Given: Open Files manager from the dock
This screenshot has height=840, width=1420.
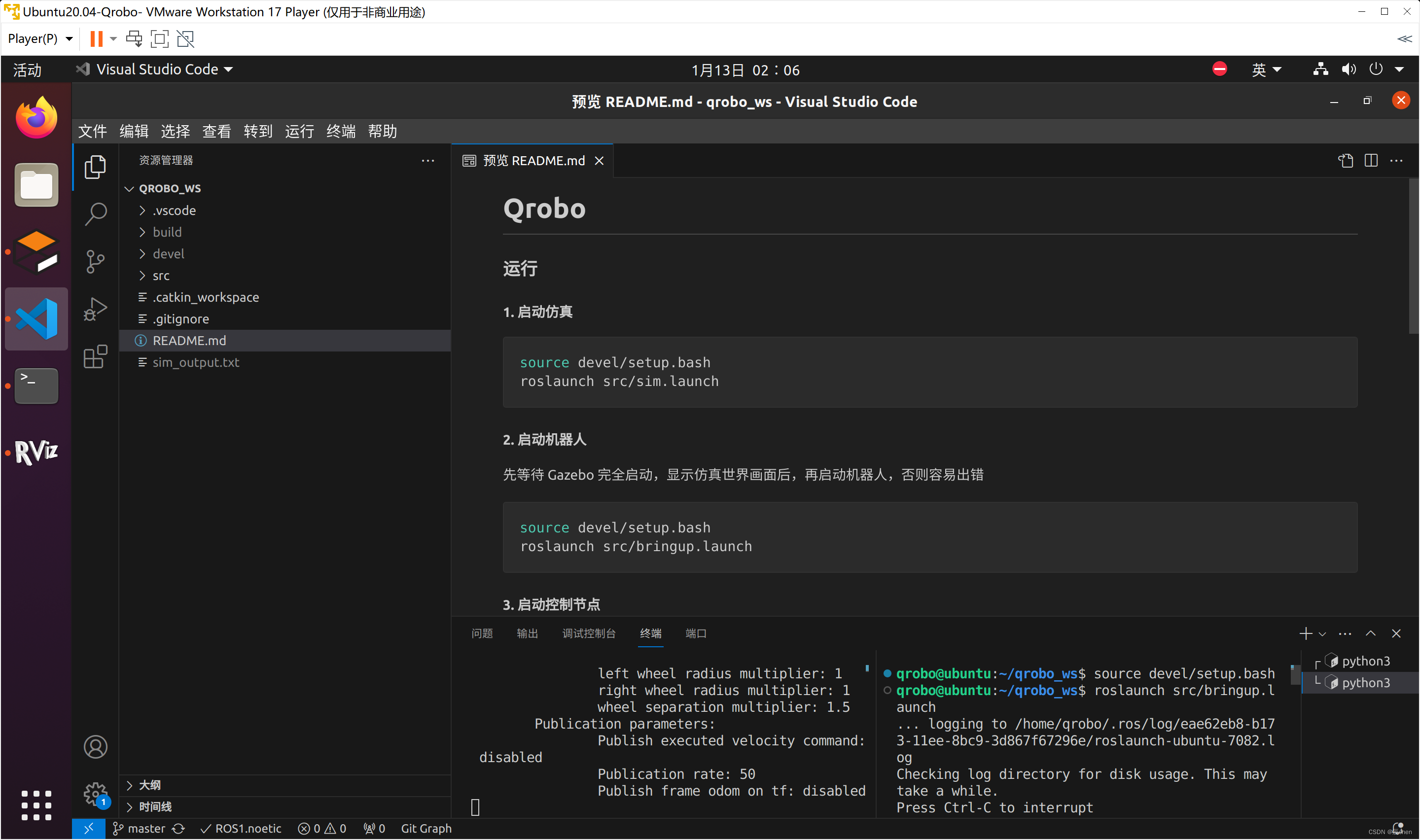Looking at the screenshot, I should pos(36,185).
